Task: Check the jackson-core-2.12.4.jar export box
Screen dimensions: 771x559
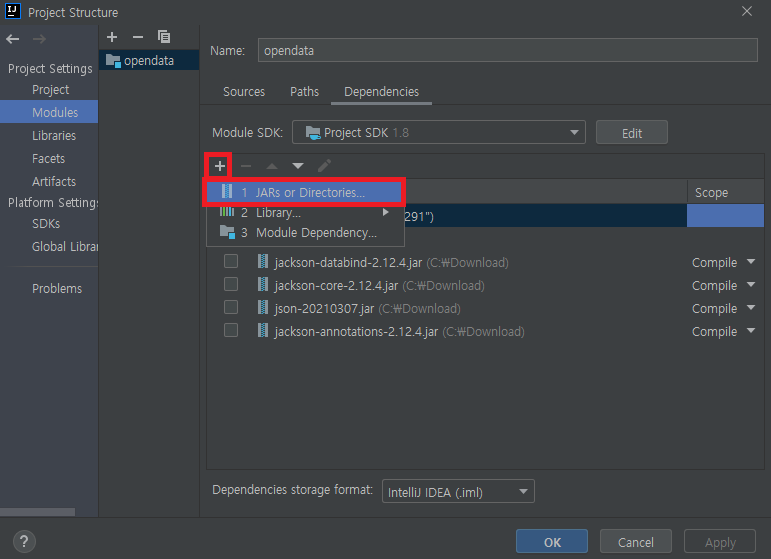Action: [x=231, y=284]
